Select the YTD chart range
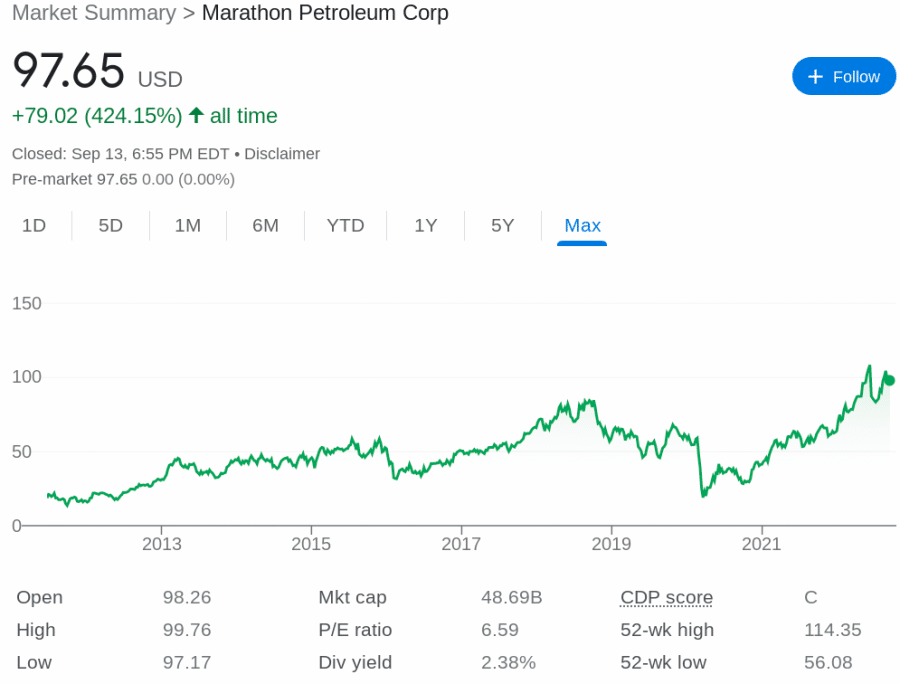Viewport: 900px width, 684px height. (345, 225)
